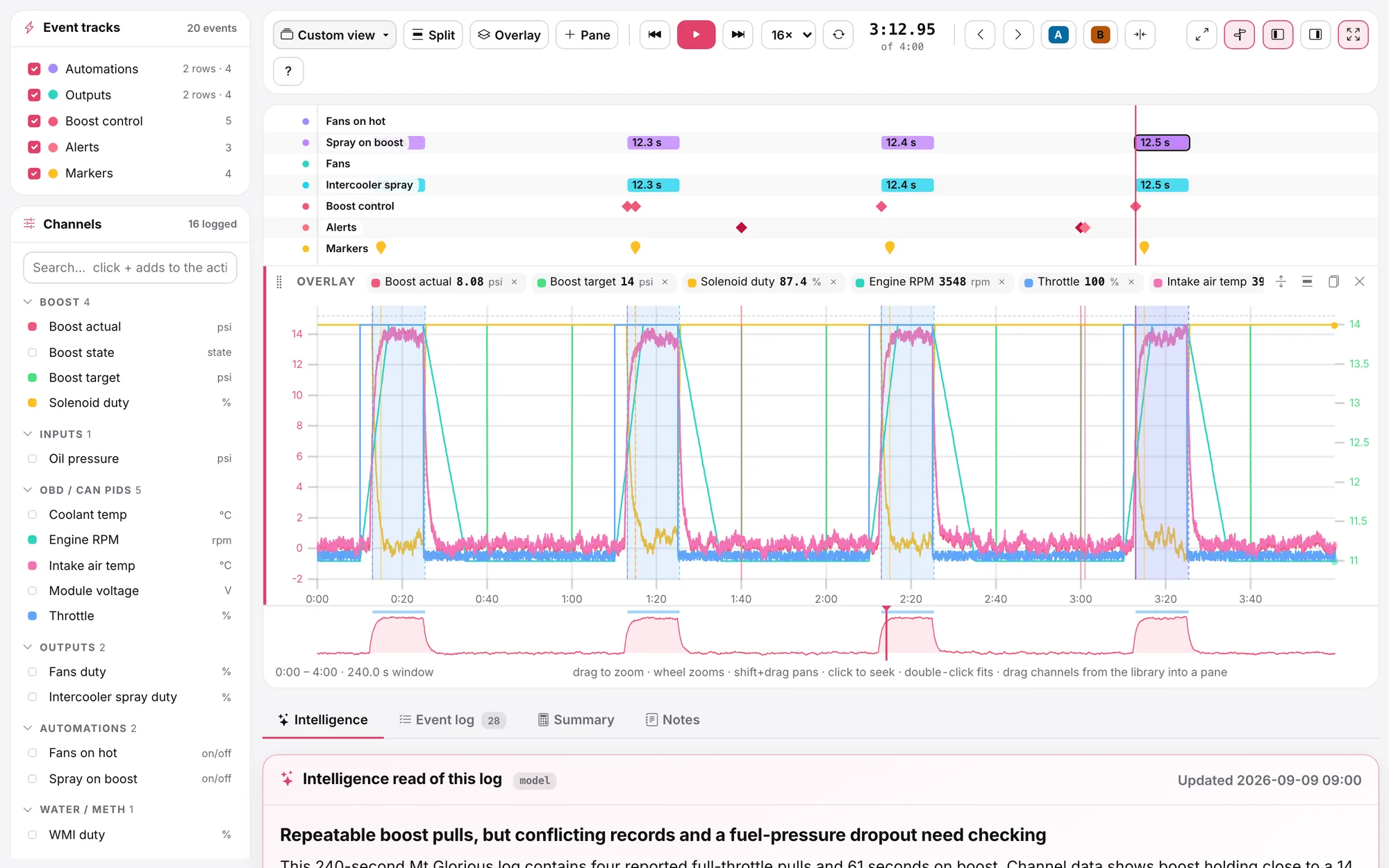Skip to end of the log
The image size is (1389, 868).
[738, 35]
